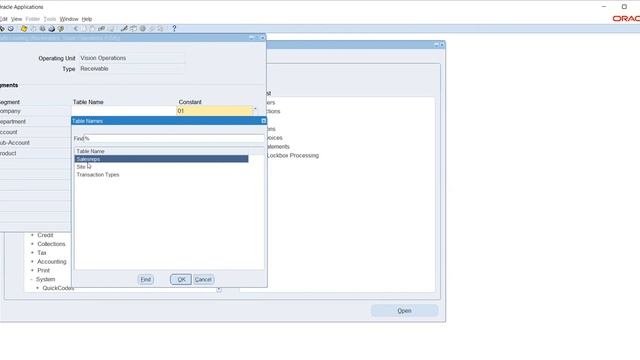
Task: Open the Tools menu
Action: [50, 19]
